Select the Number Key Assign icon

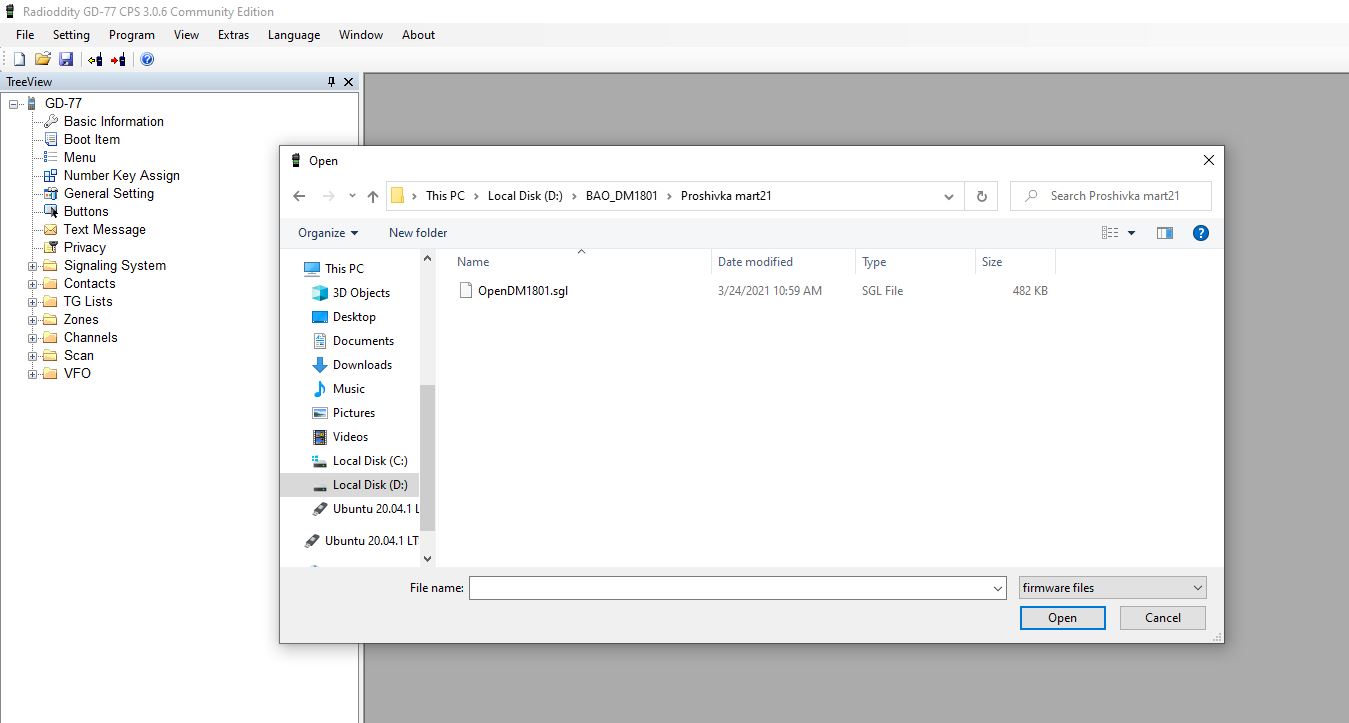tap(52, 175)
